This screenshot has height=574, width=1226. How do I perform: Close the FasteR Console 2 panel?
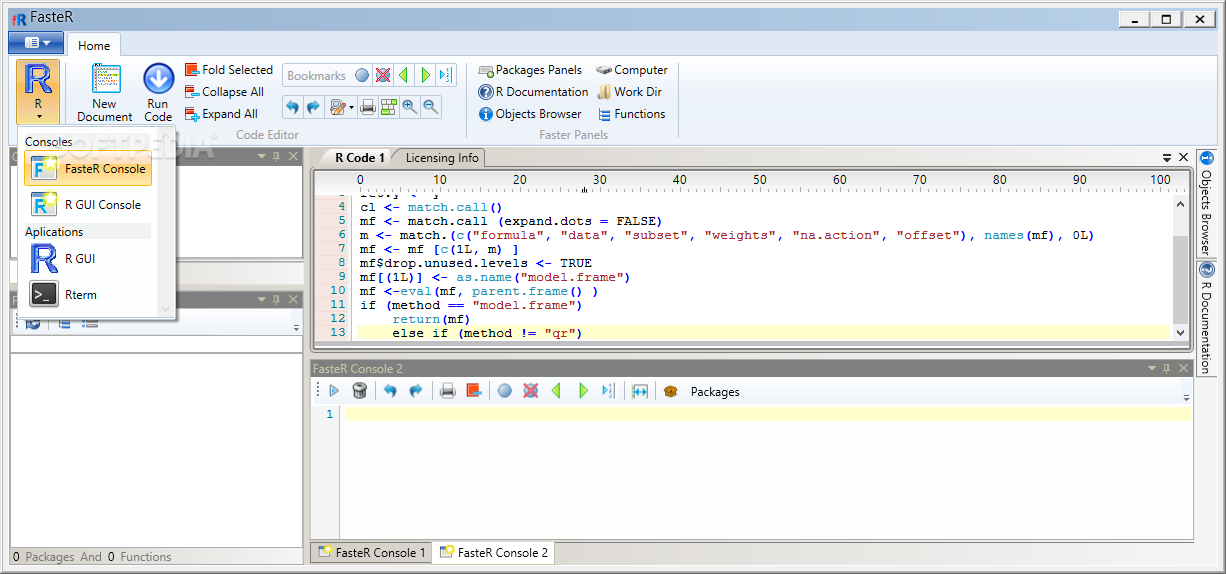point(1183,369)
